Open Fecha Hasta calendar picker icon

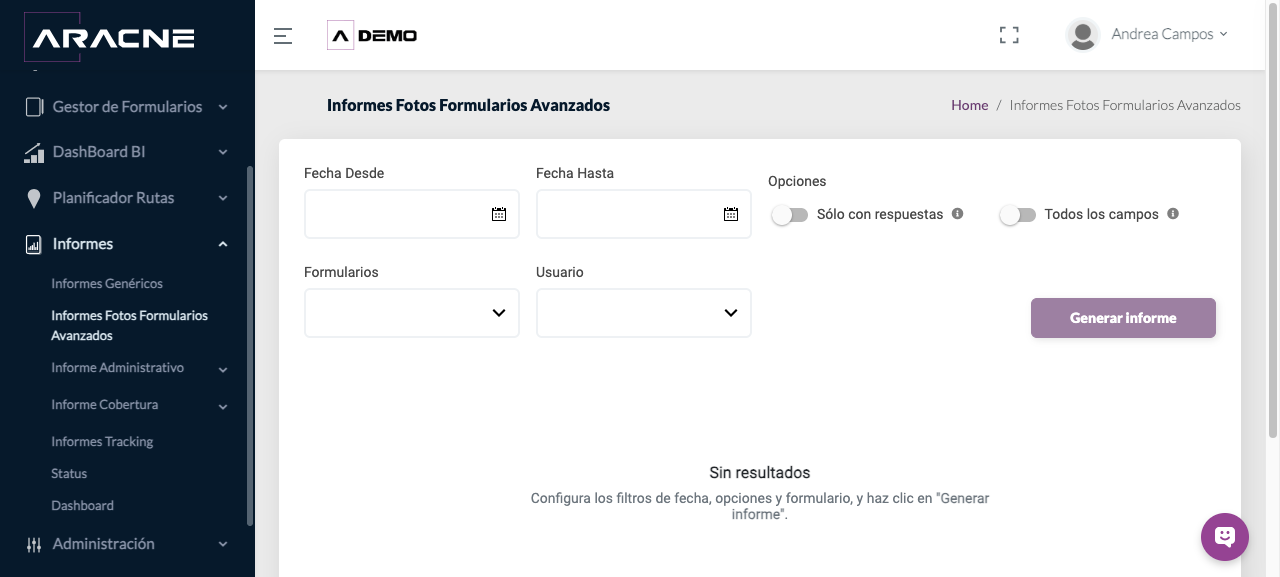tap(731, 214)
